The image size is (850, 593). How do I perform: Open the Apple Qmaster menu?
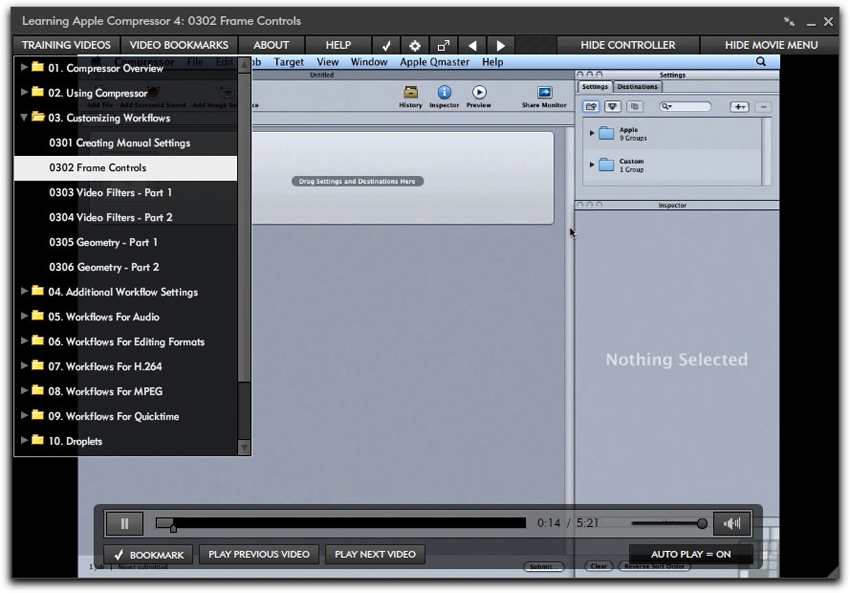[x=434, y=62]
